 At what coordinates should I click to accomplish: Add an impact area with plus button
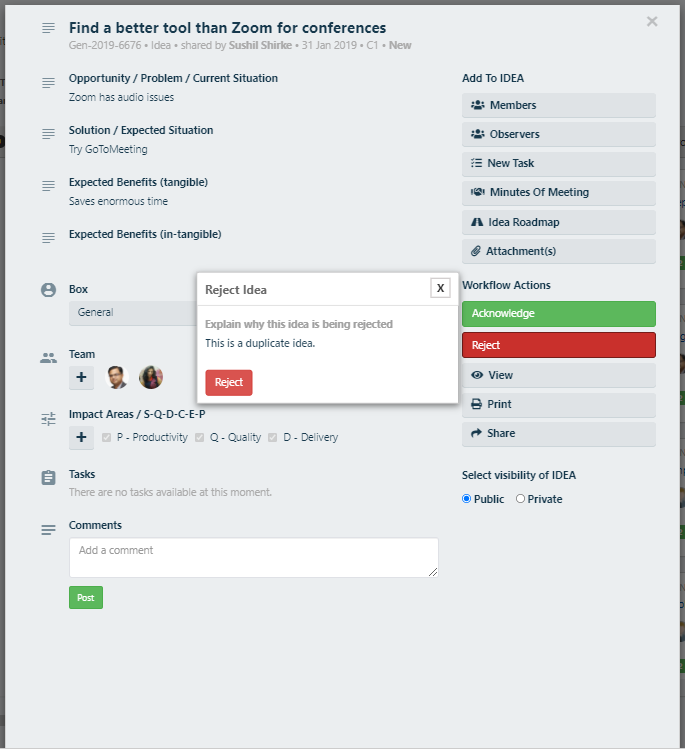click(81, 437)
